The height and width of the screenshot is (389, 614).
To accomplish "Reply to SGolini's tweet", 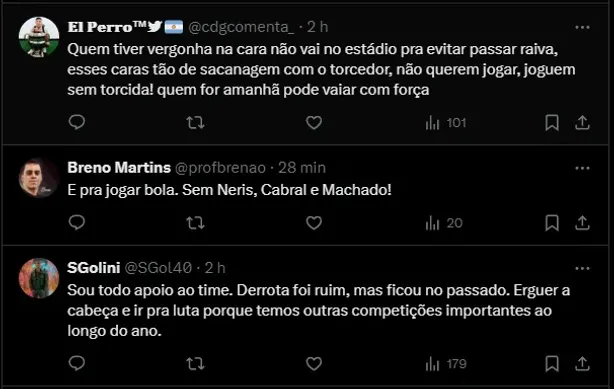I will click(x=77, y=364).
